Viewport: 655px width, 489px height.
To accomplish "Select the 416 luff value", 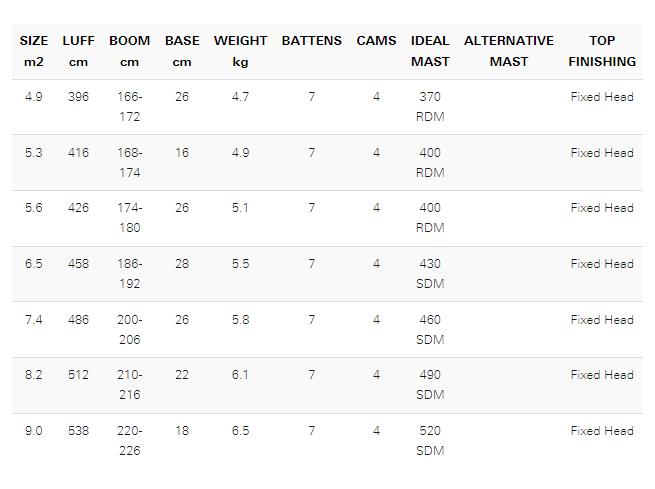I will click(79, 153).
